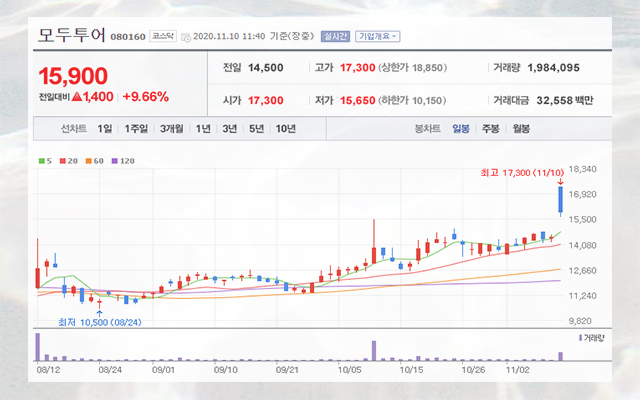Click the stock code 080160
Screen dimensions: 640x400
click(128, 37)
